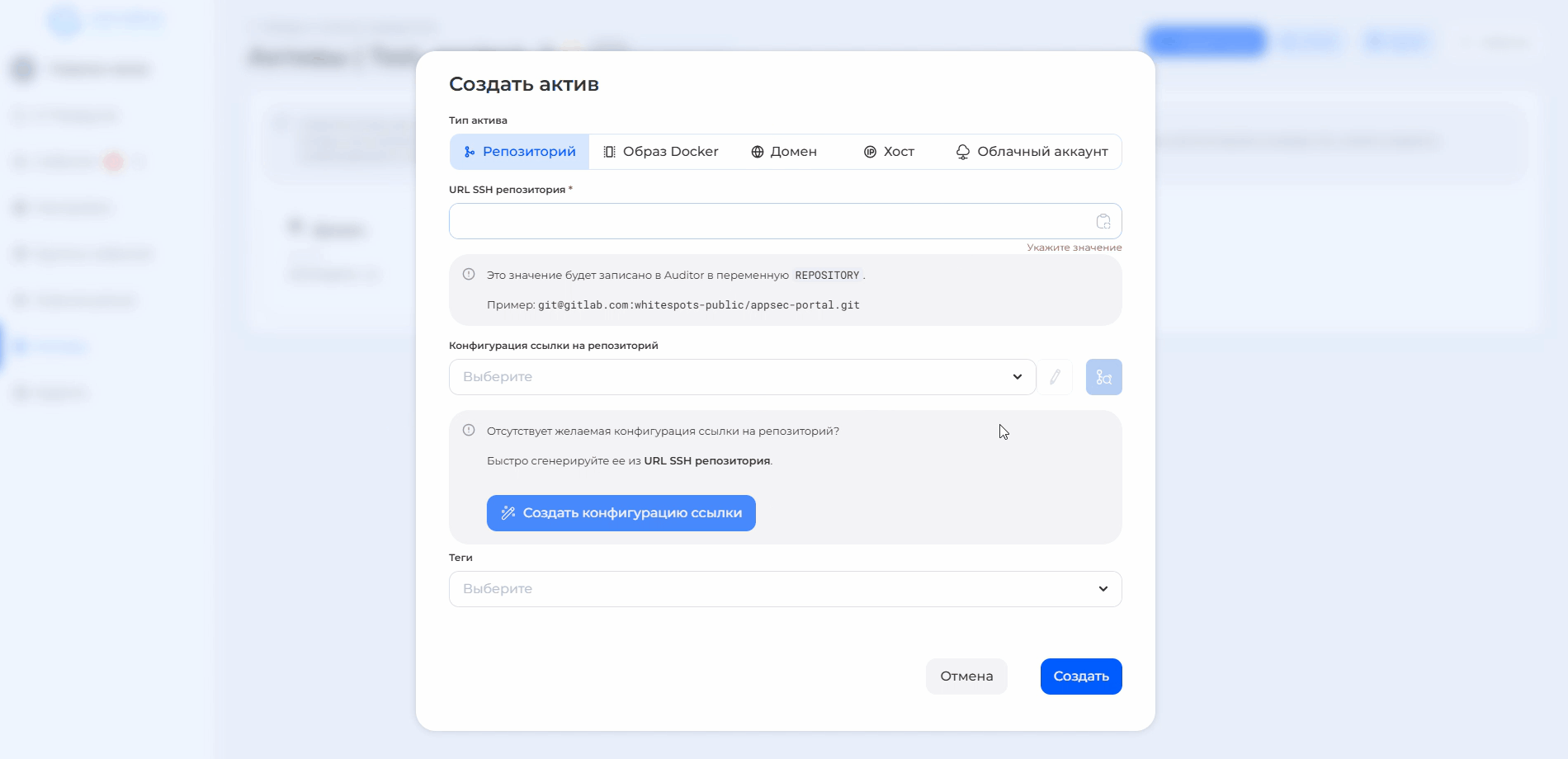The height and width of the screenshot is (759, 1568).
Task: Open the repository link configuration dropdown
Action: (726, 377)
